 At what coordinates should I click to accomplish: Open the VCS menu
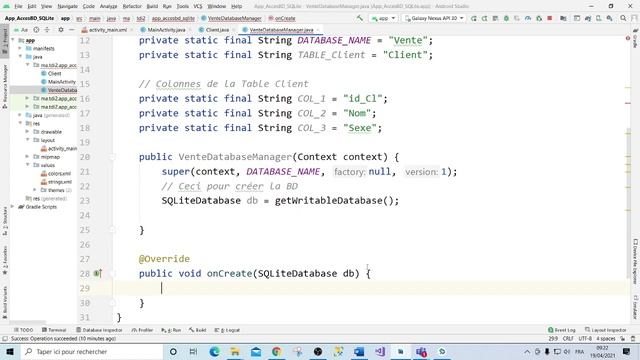point(198,6)
